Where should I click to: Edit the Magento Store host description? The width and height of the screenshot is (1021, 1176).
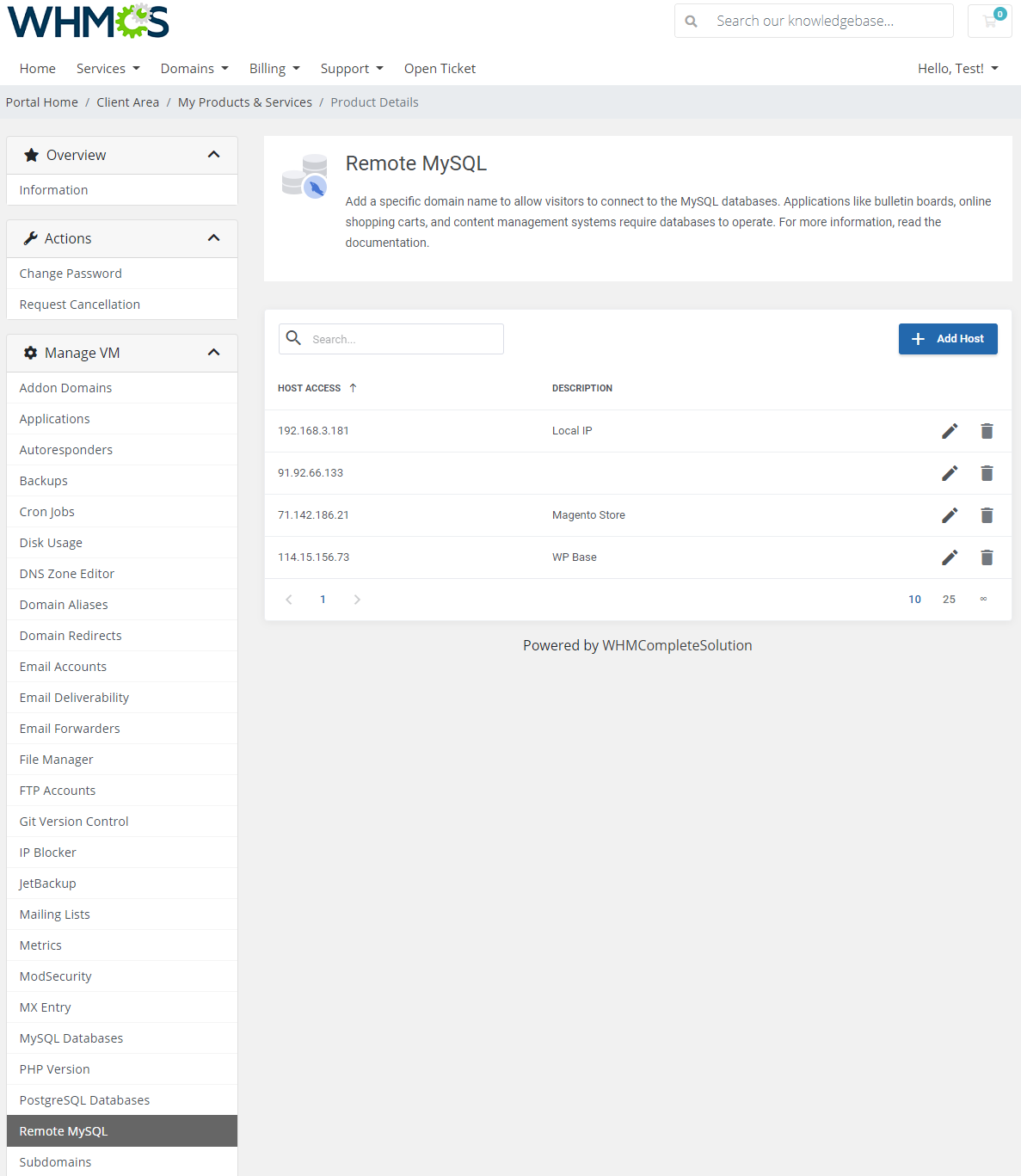click(x=950, y=515)
